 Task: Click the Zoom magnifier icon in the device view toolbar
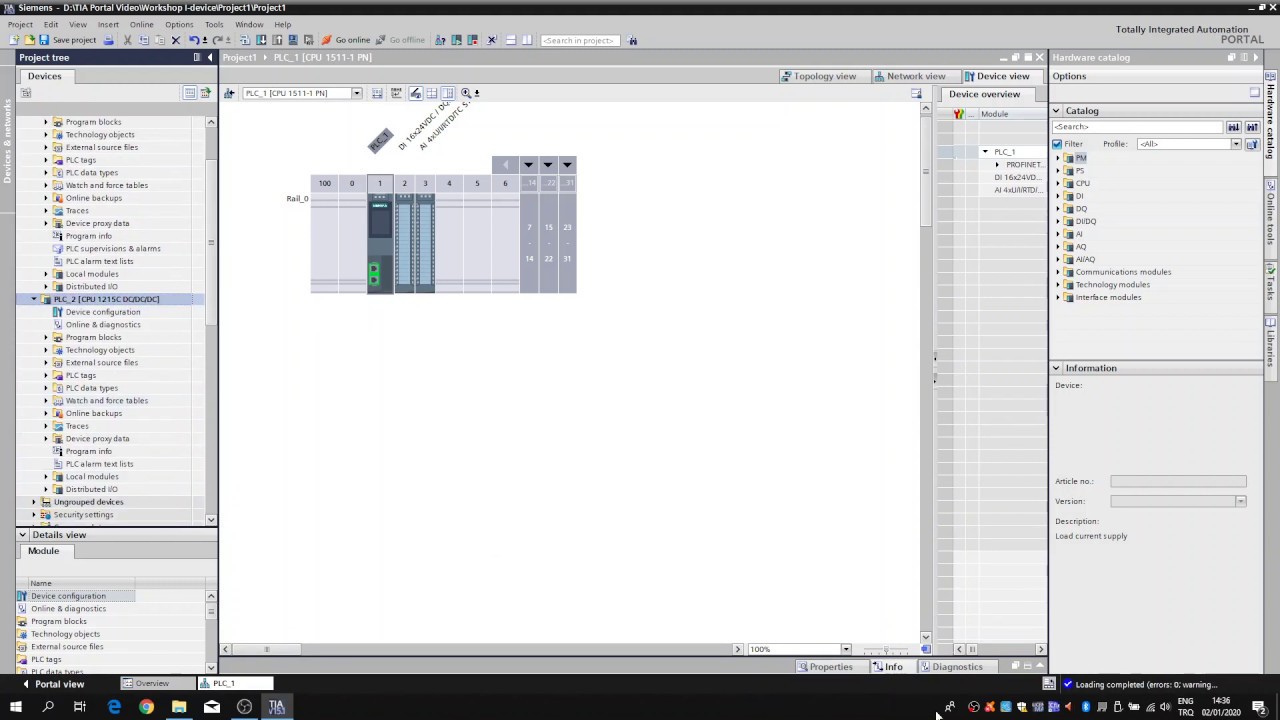coord(466,93)
